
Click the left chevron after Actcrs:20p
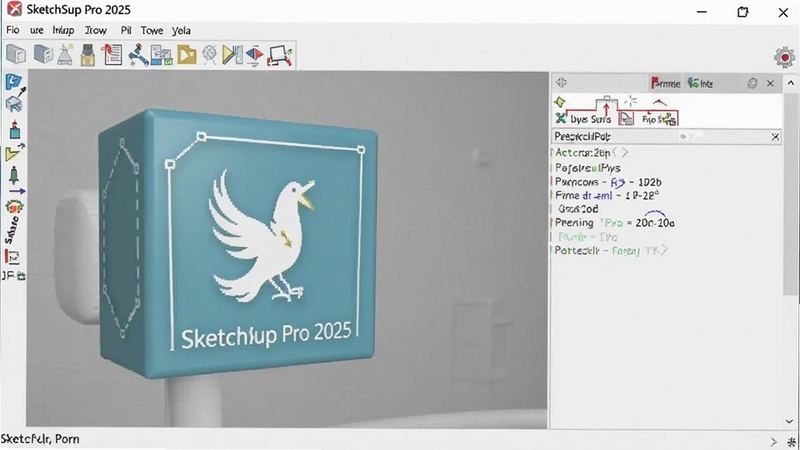615,153
